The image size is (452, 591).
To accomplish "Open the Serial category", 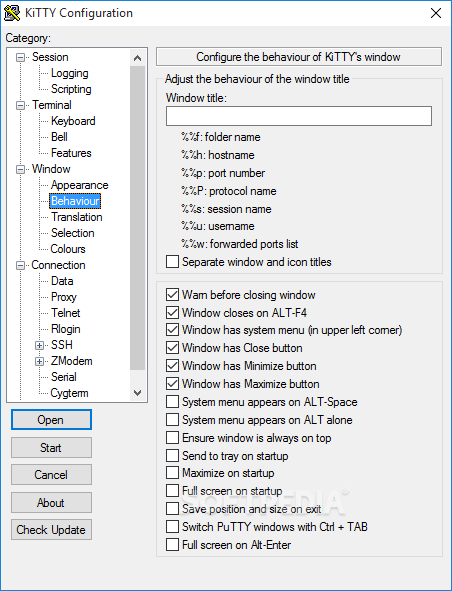I will 64,377.
